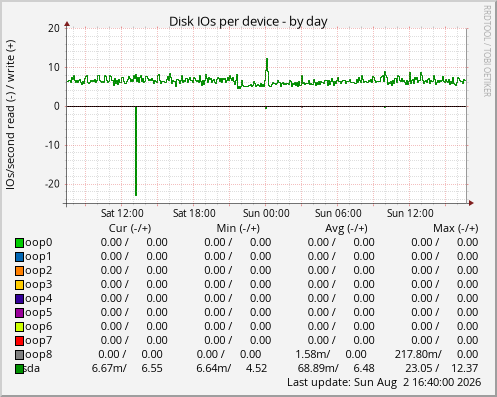Click the oop8 average read value 1.58m

point(312,354)
